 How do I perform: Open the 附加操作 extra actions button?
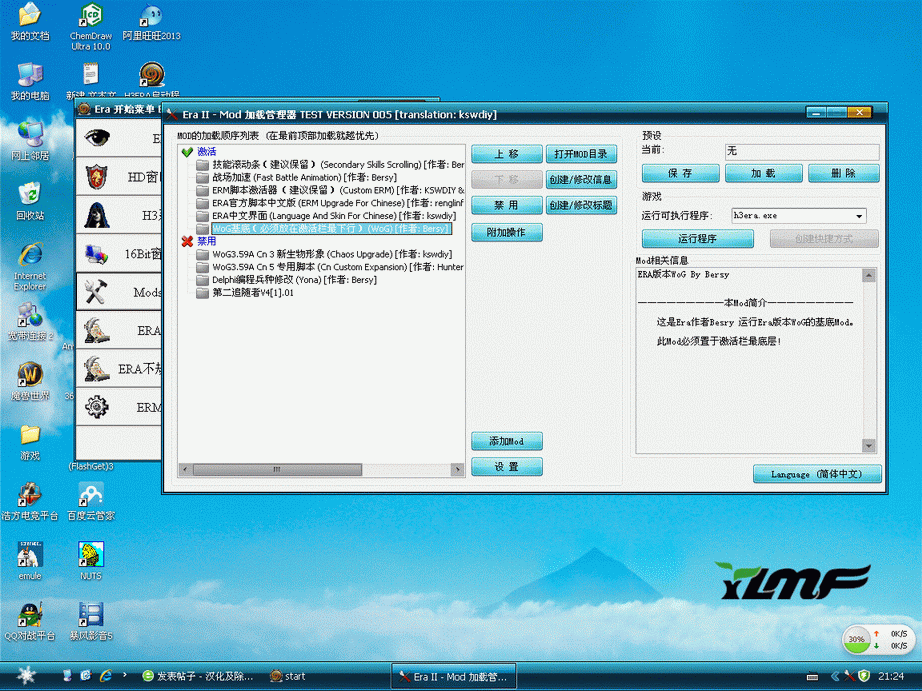click(507, 232)
